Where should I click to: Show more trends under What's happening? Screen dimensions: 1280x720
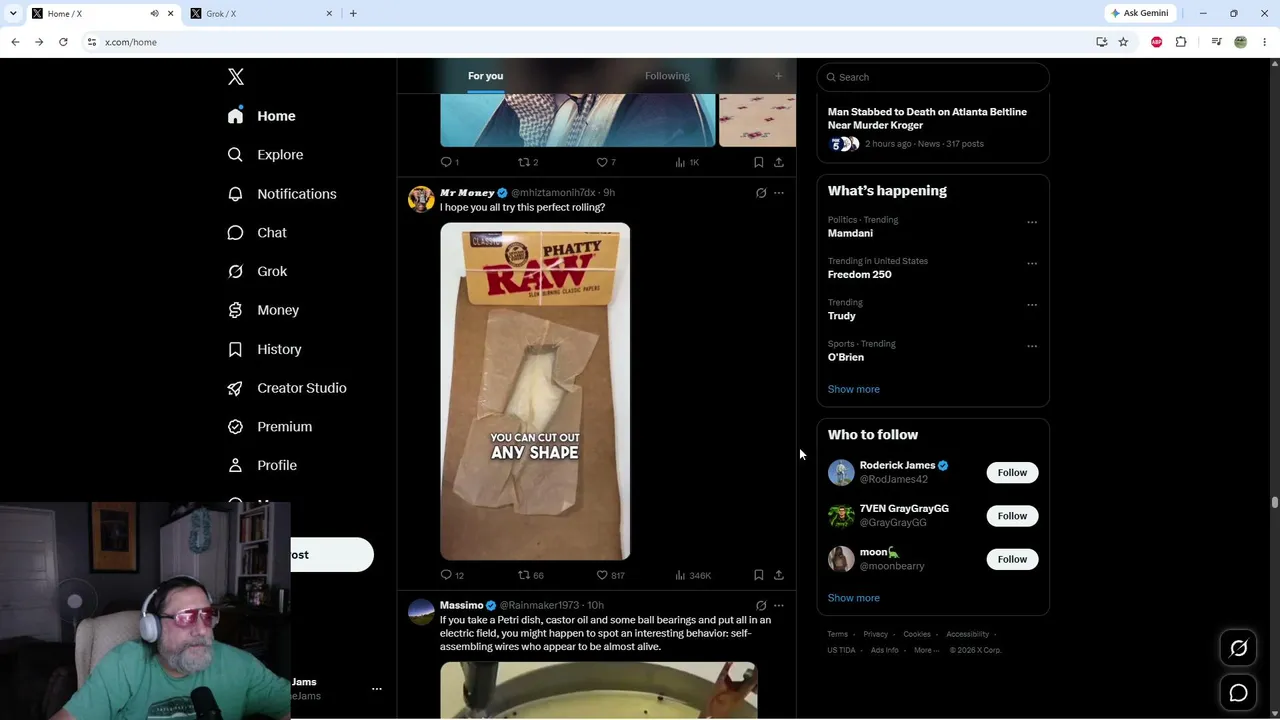[854, 389]
